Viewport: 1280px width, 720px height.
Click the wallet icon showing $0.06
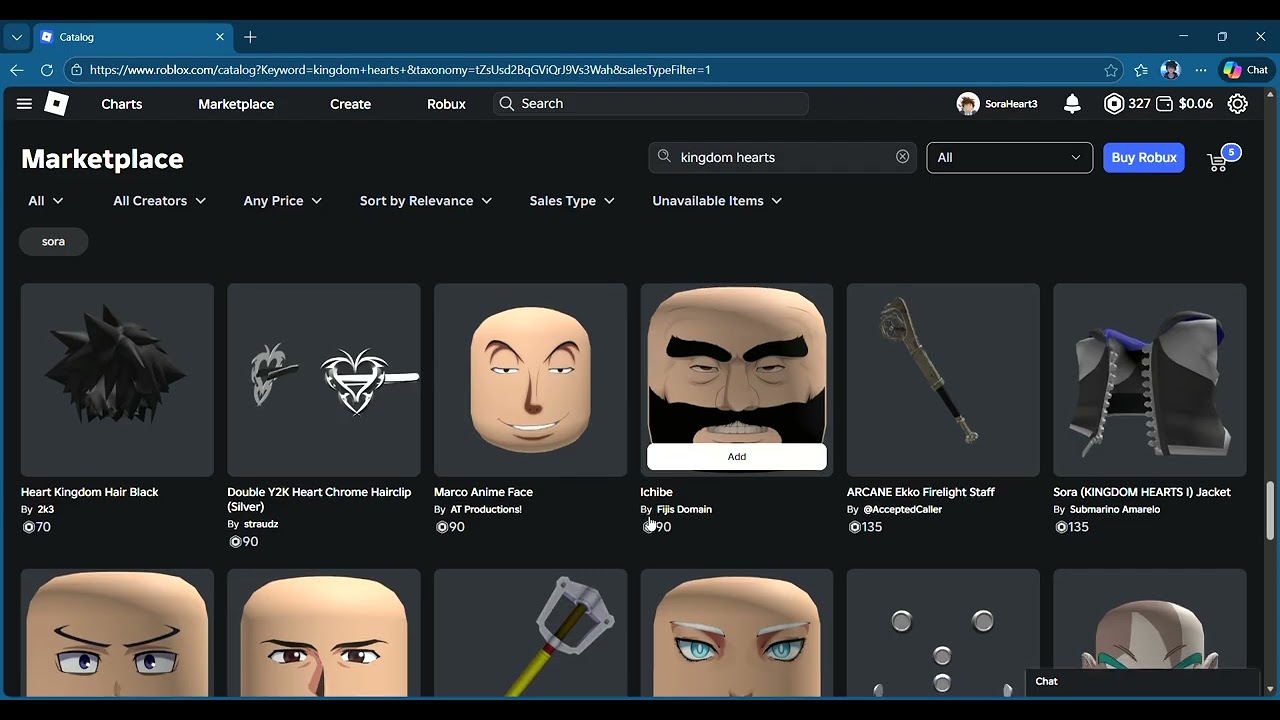[1164, 104]
